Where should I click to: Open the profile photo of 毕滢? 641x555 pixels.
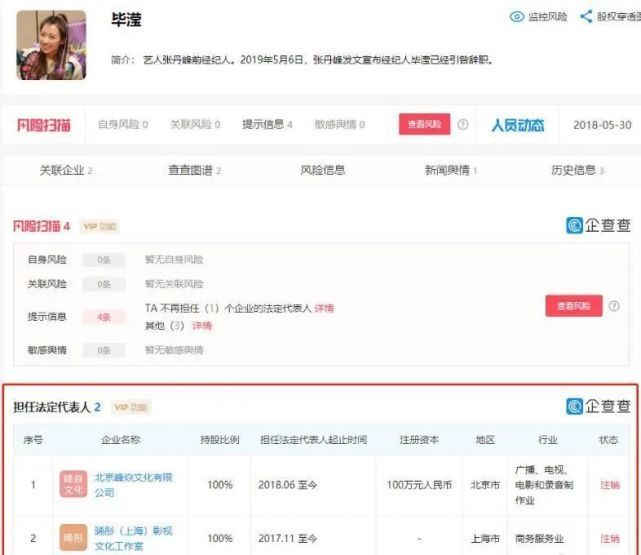52,45
